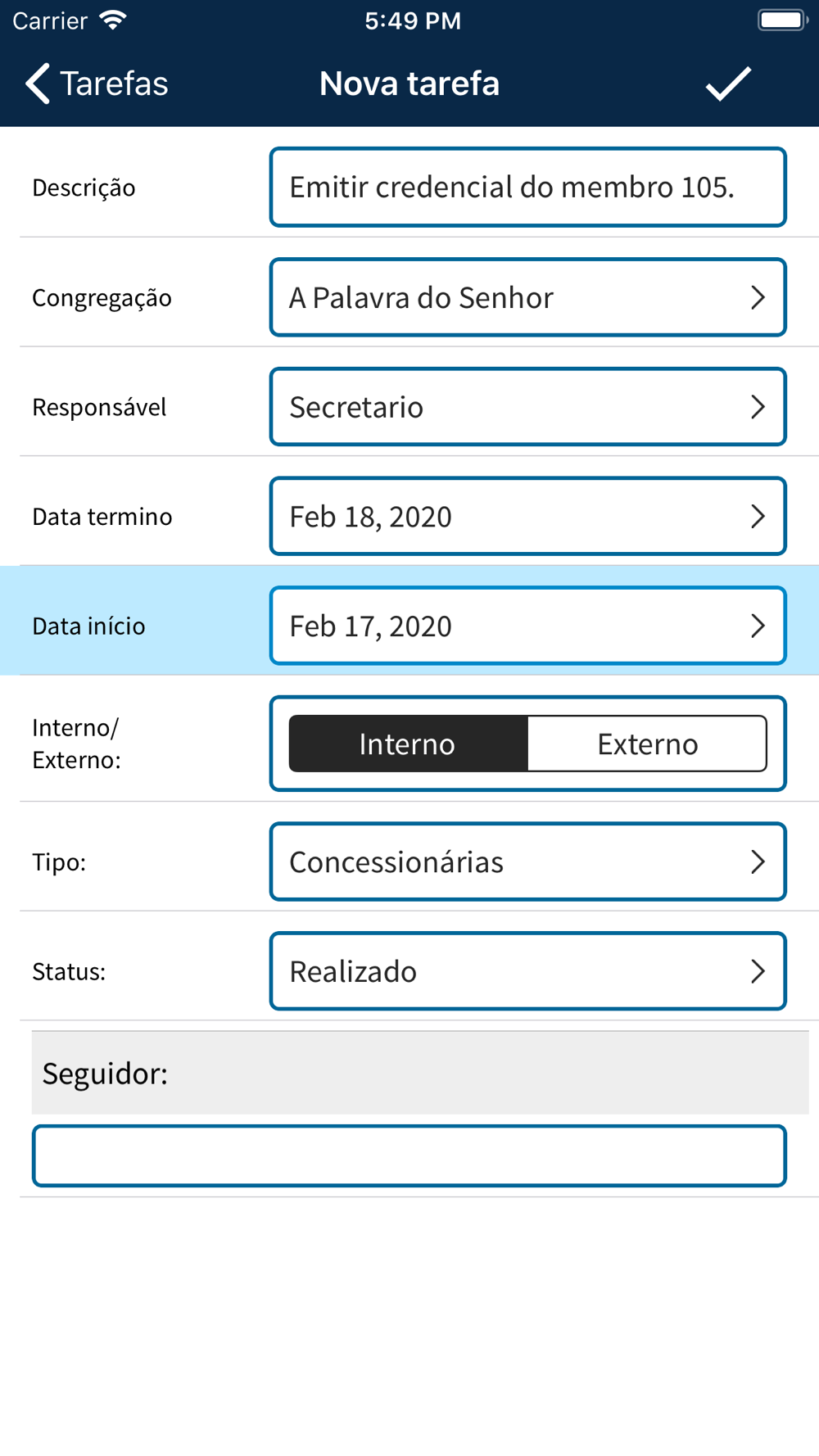Edit the Descrição text field
819x1456 pixels.
[528, 188]
